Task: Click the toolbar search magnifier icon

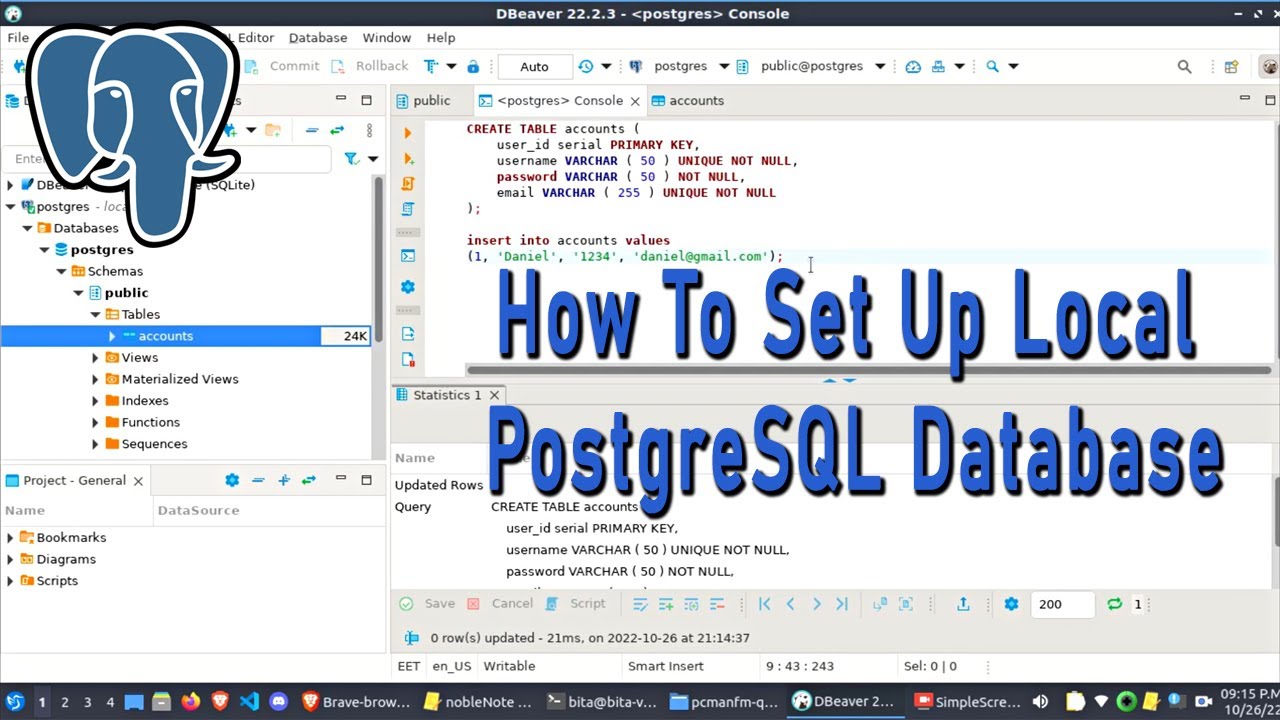Action: (x=992, y=66)
